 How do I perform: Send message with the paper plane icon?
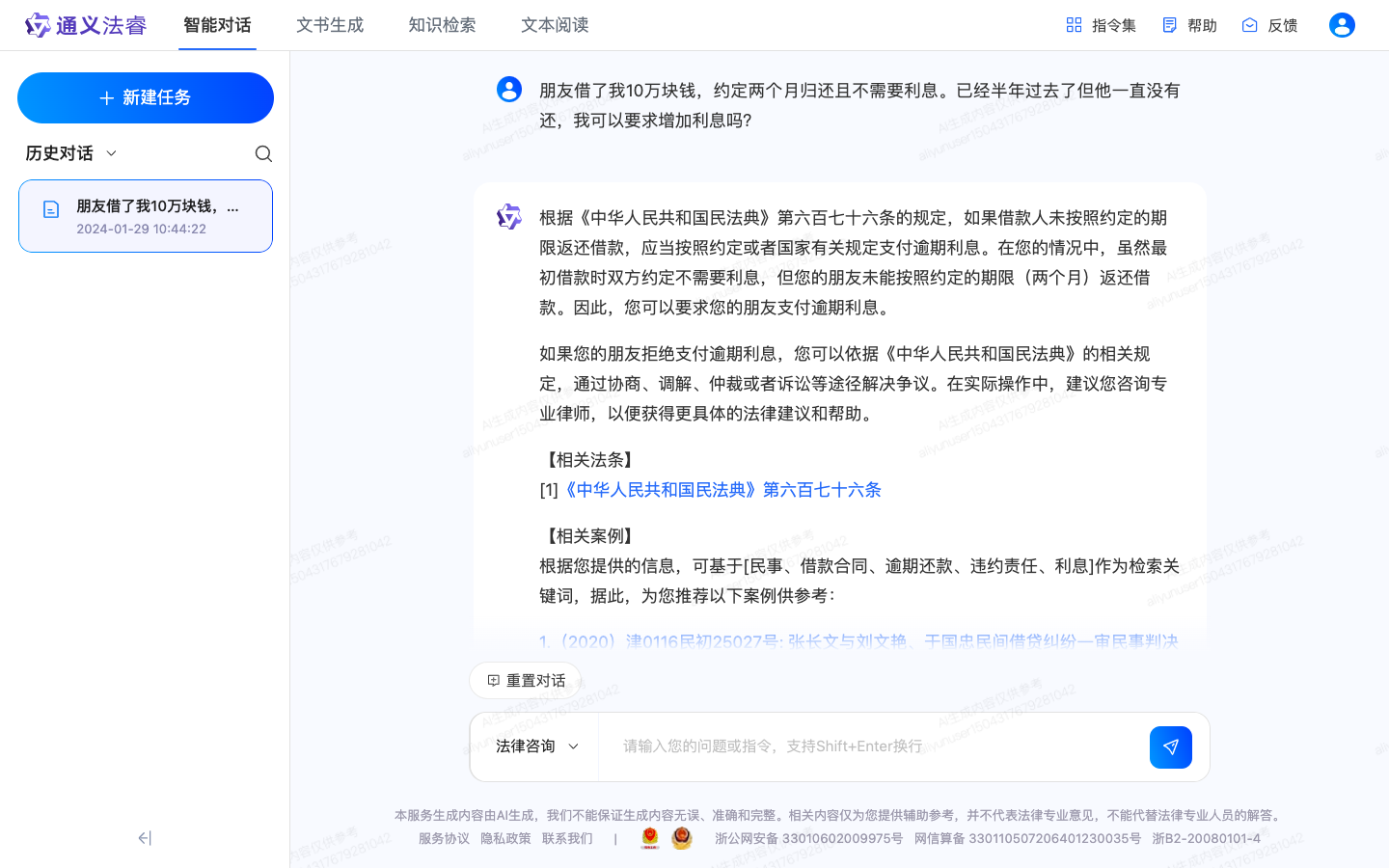click(x=1170, y=746)
